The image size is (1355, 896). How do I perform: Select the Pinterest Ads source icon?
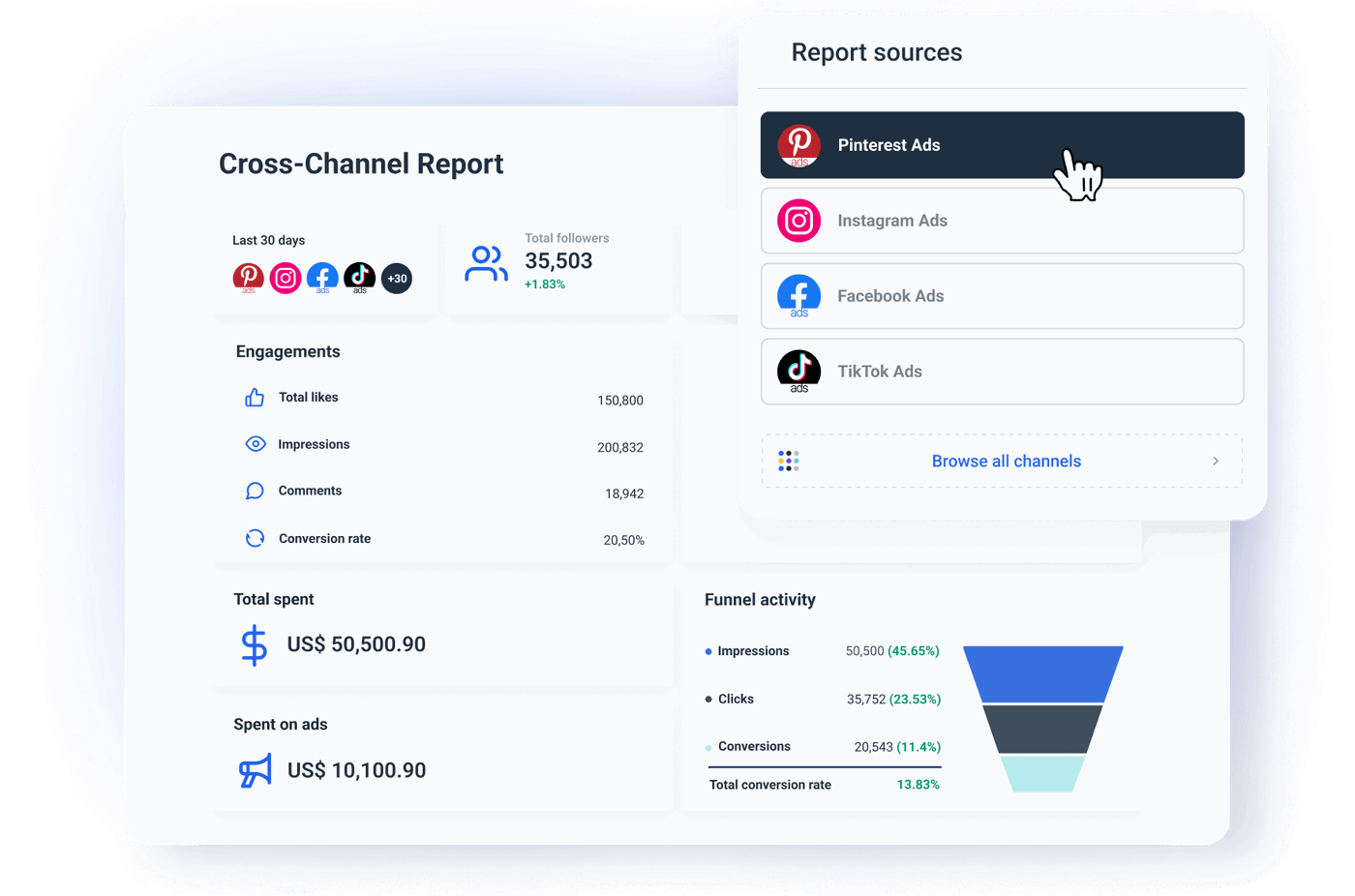click(x=798, y=145)
